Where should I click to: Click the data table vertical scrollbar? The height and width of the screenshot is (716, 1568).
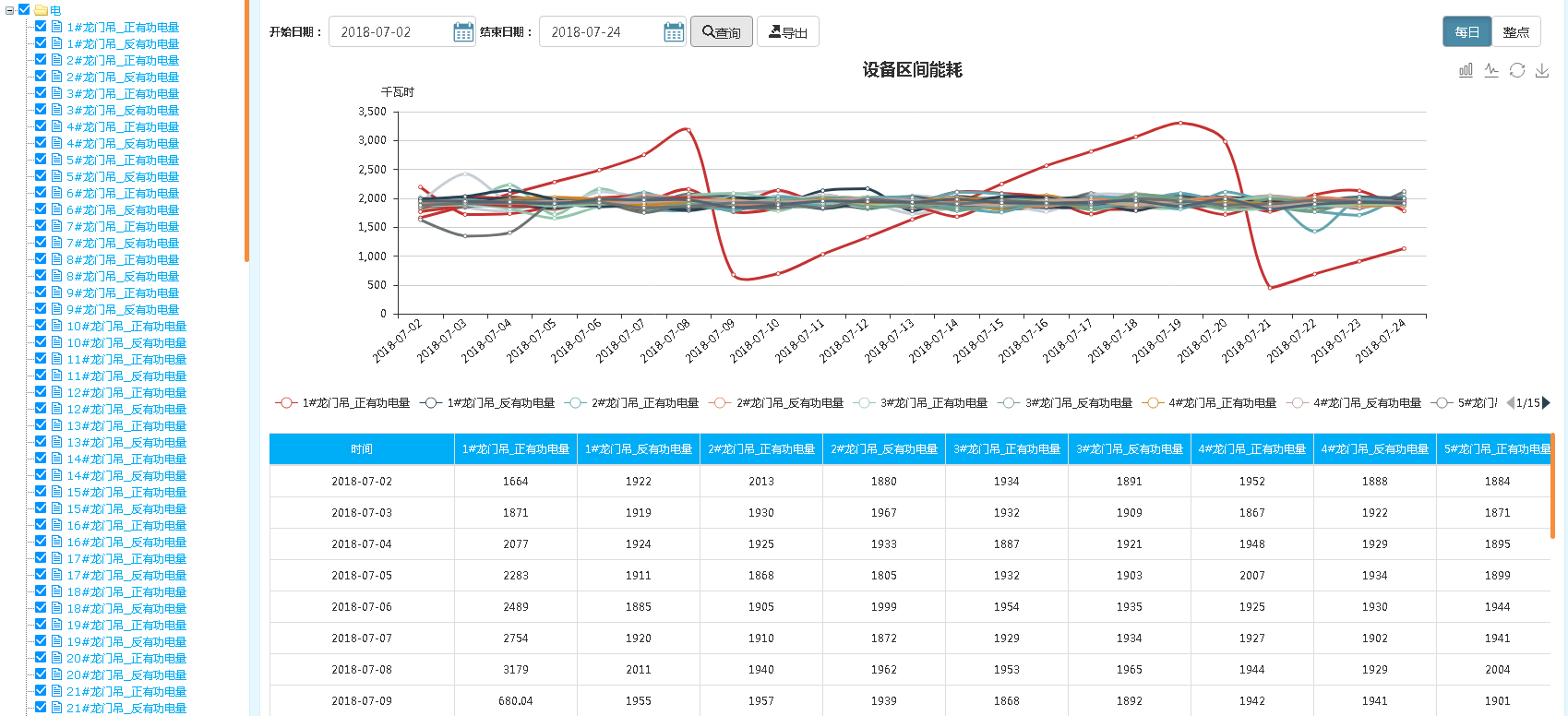point(1553,486)
